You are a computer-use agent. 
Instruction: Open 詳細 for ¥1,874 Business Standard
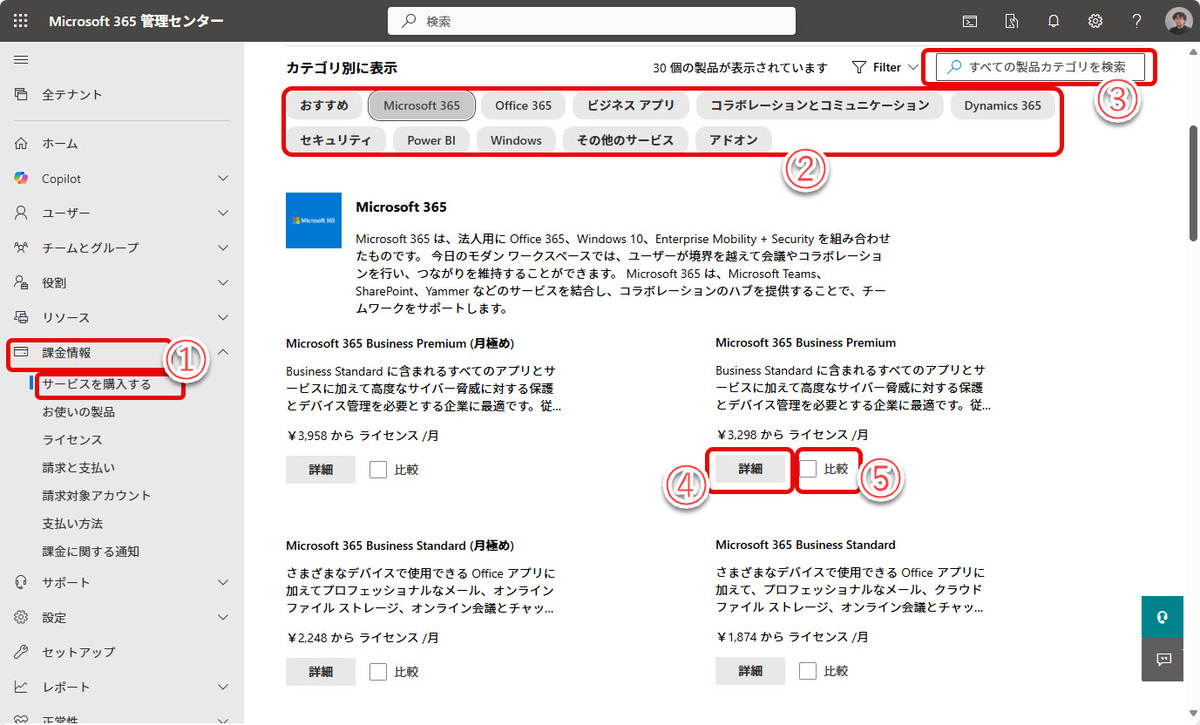(750, 671)
